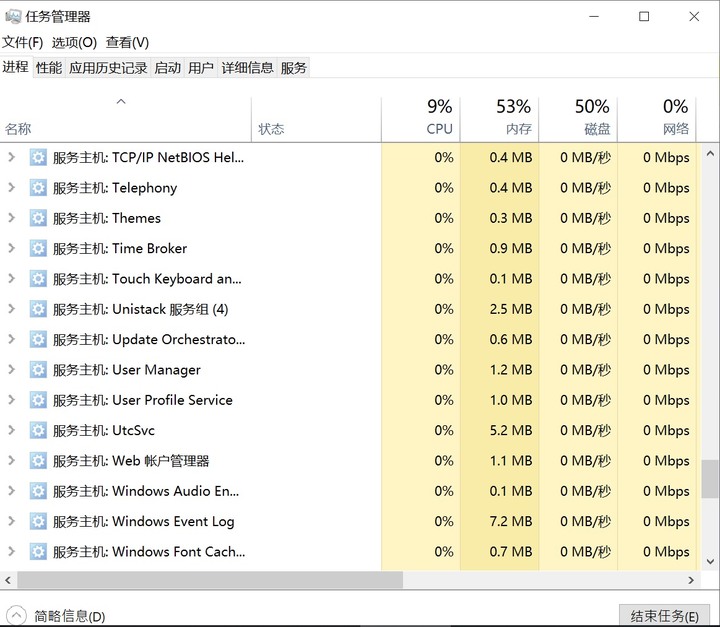
Task: Expand the User Manager service host
Action: click(11, 370)
